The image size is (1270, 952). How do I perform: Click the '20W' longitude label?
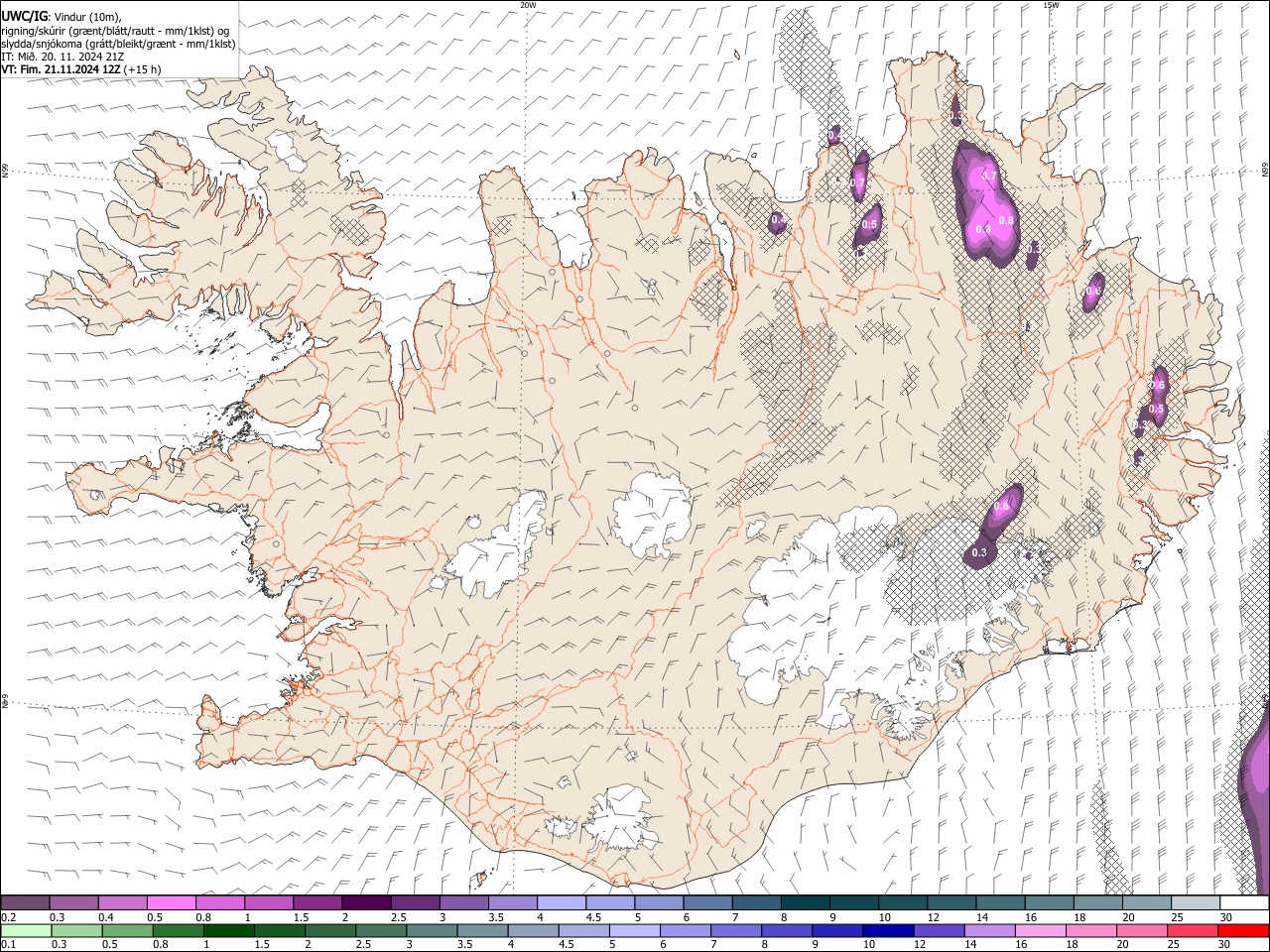coord(528,5)
